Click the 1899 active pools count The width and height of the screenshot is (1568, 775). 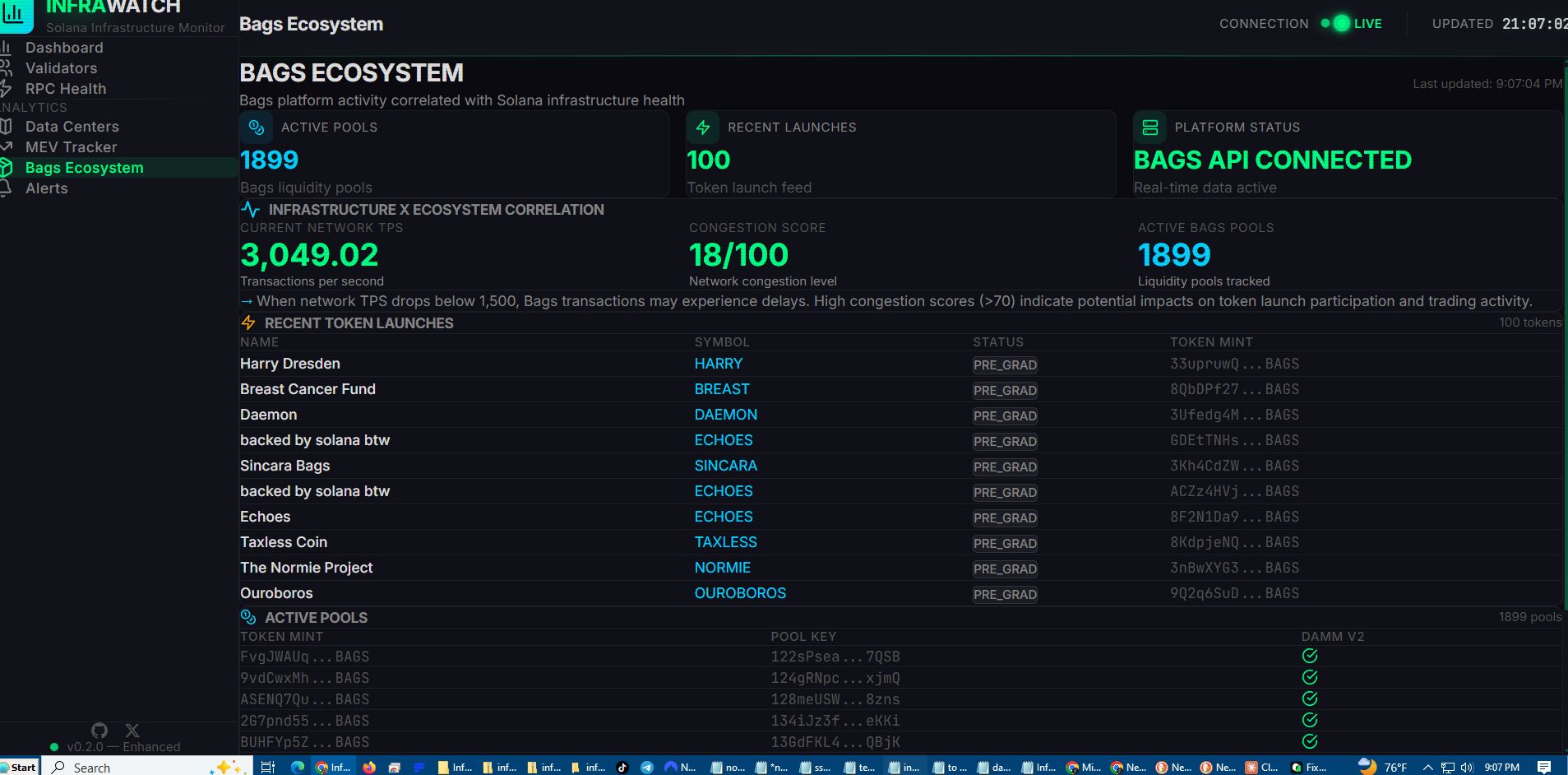pyautogui.click(x=269, y=160)
